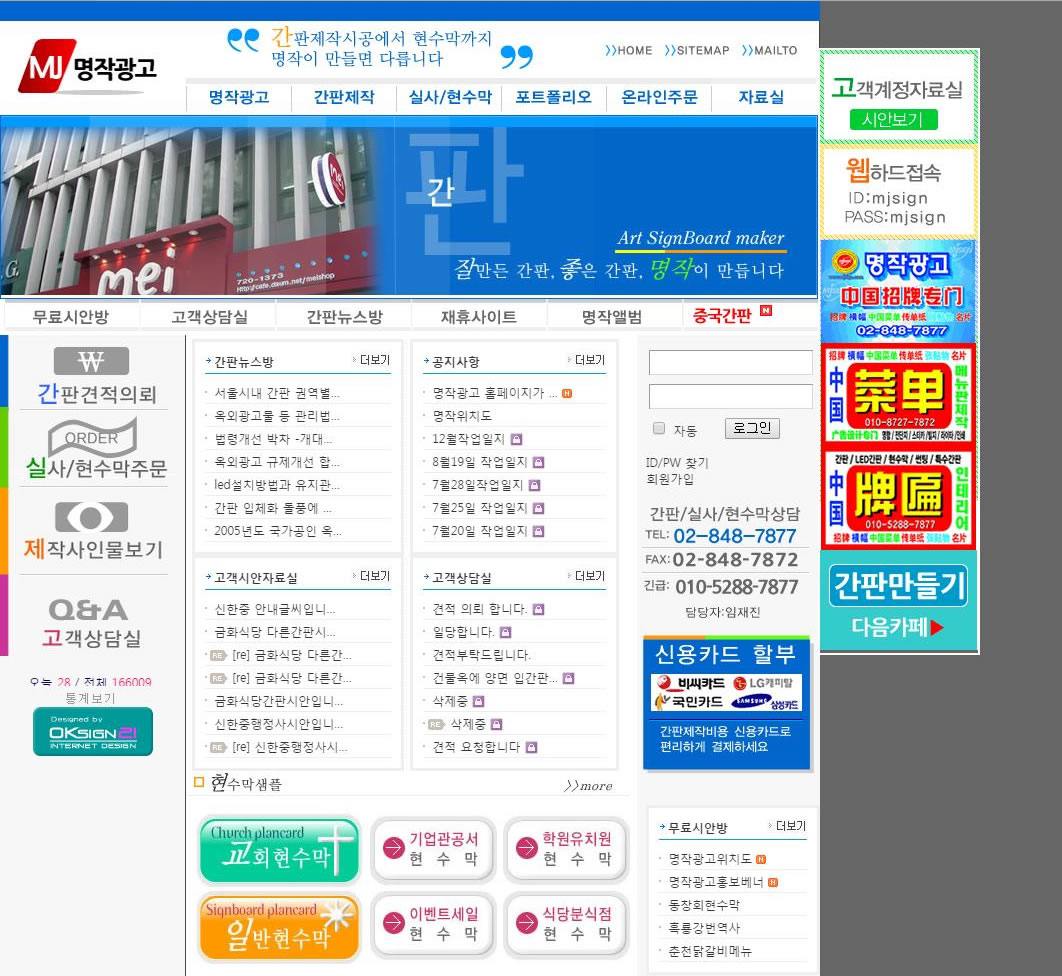Select the 포트폴리오 menu item
Screen dimensions: 1062x976
point(553,97)
